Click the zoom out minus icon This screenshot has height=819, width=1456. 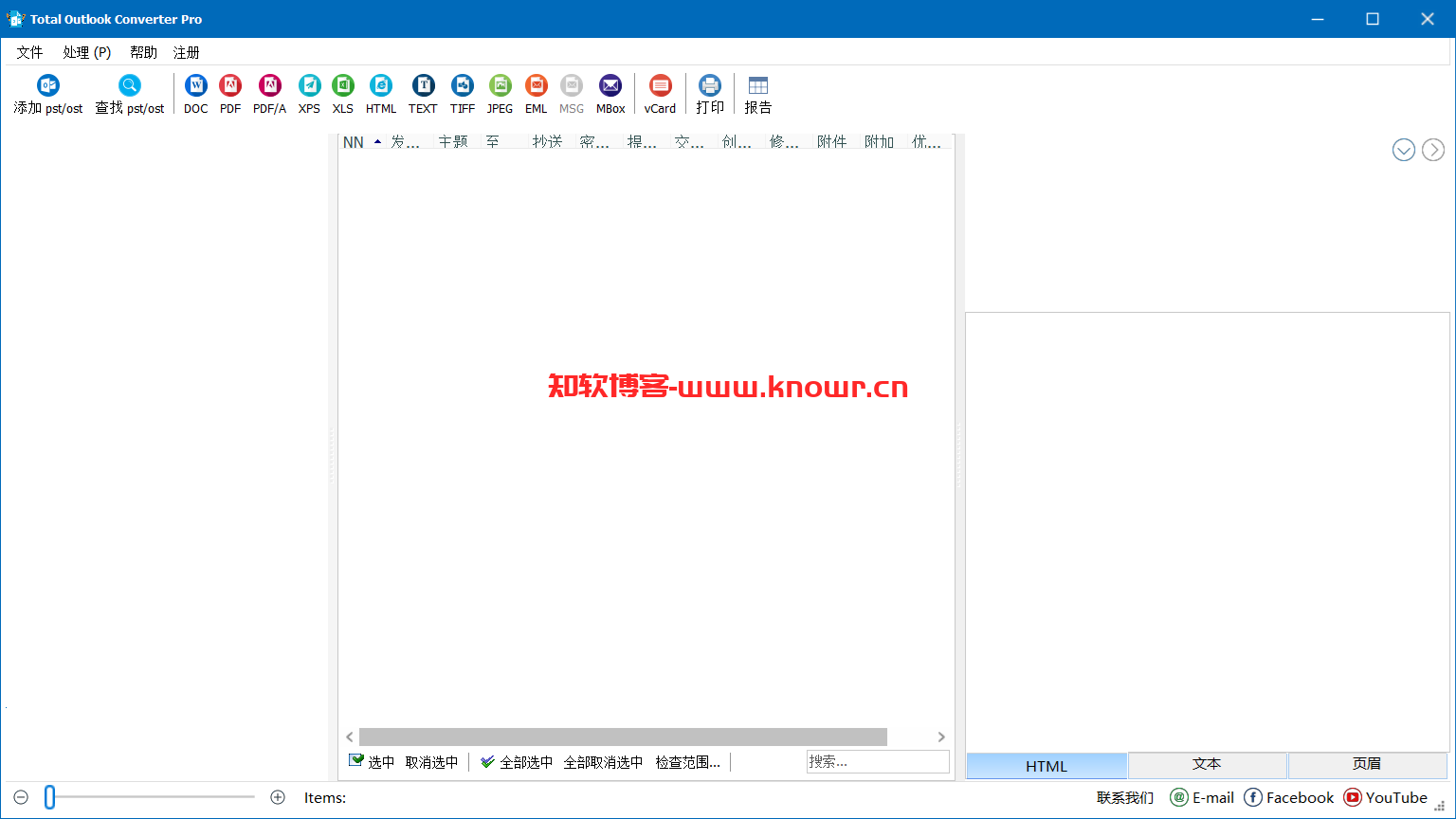pos(21,797)
